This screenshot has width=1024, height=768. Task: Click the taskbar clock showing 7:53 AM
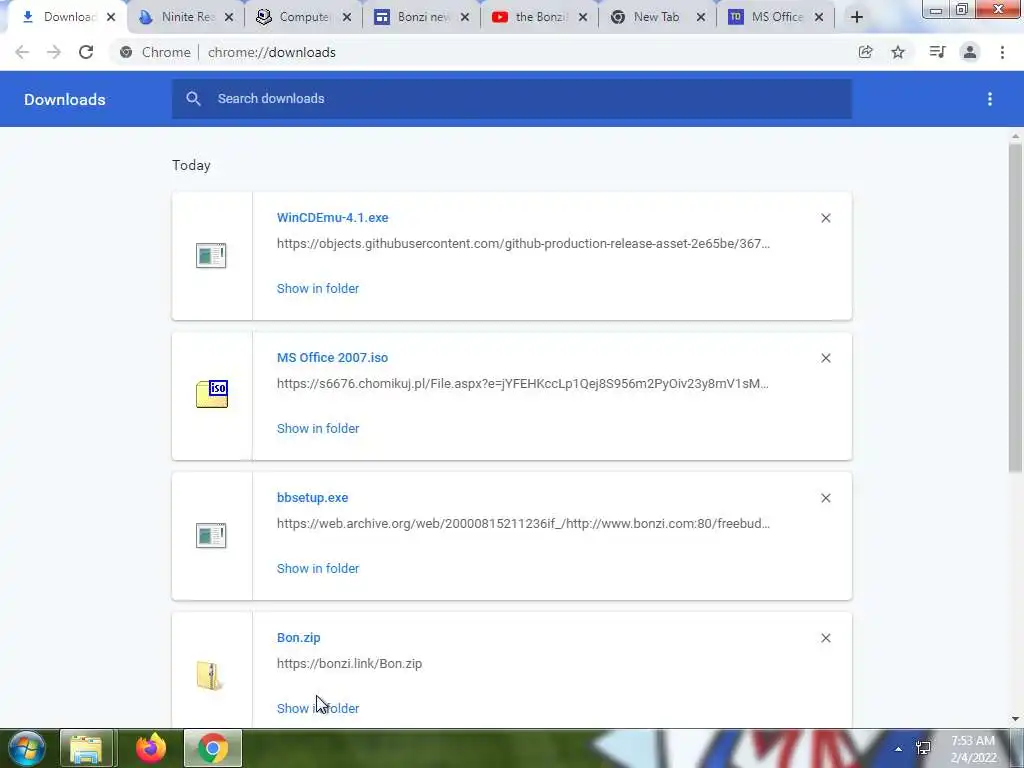click(973, 749)
